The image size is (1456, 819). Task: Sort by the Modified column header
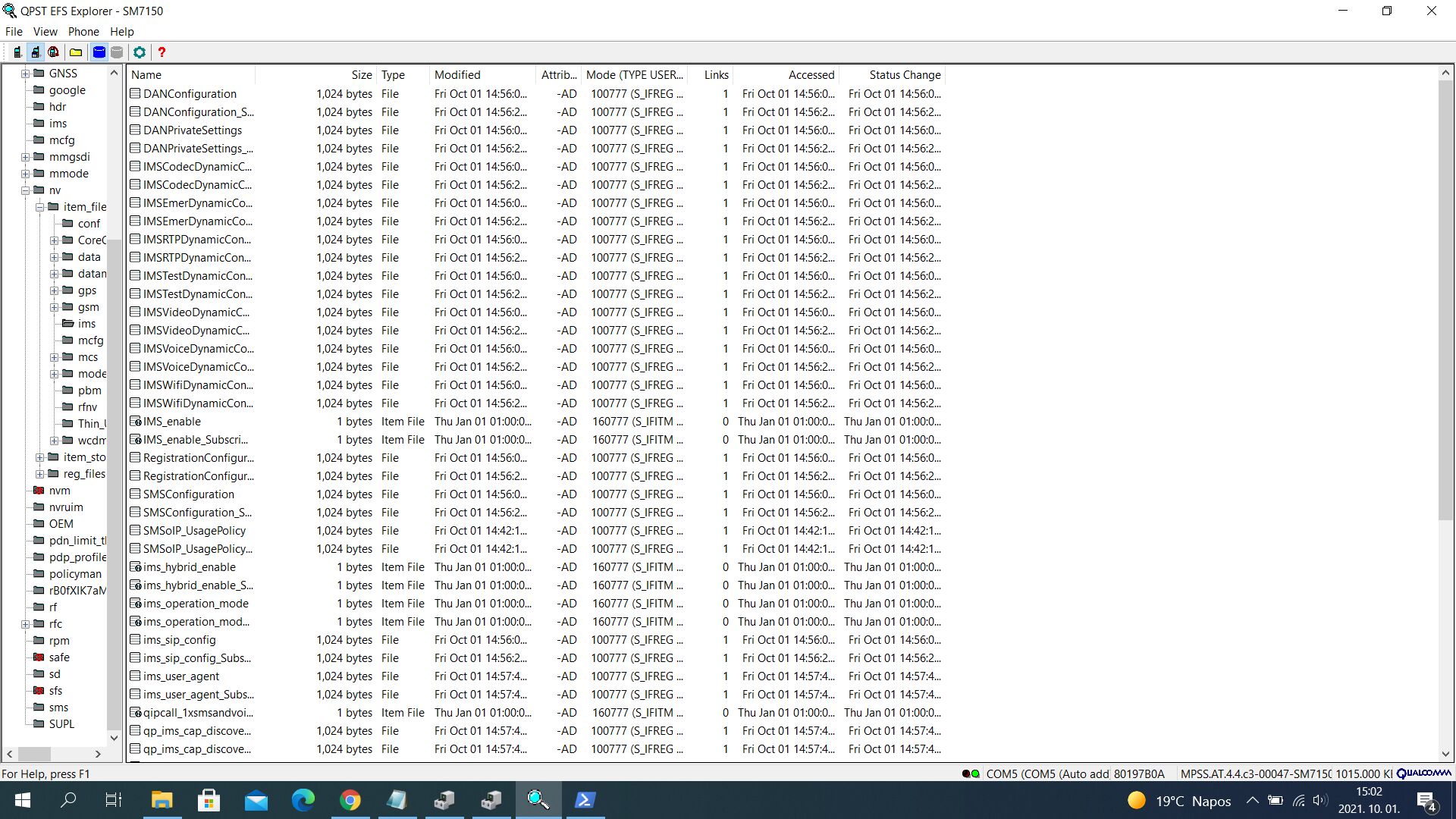(x=482, y=75)
